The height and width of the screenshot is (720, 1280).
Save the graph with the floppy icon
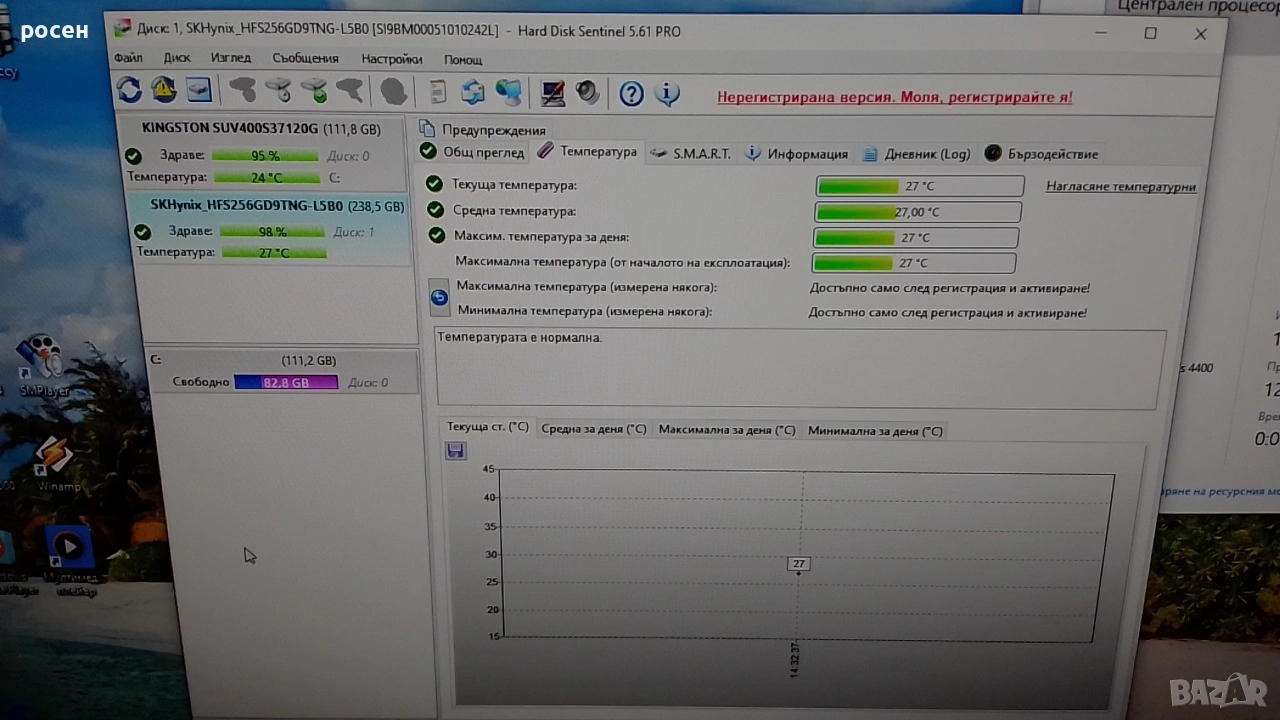pyautogui.click(x=456, y=451)
